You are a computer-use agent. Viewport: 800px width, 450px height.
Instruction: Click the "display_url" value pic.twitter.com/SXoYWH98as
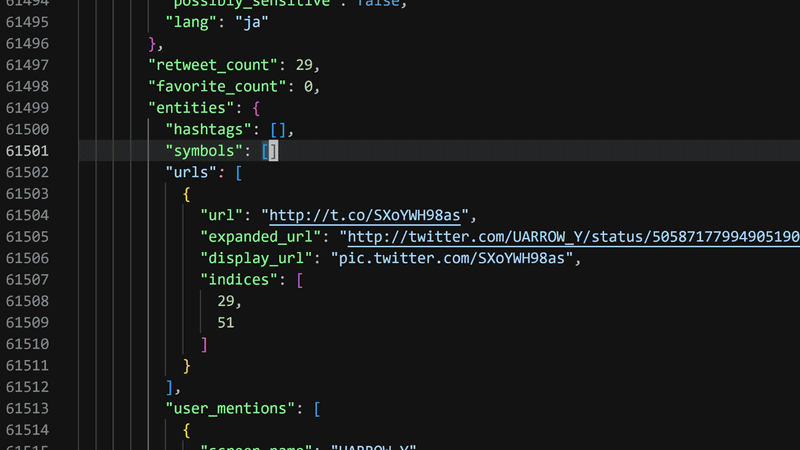[452, 258]
